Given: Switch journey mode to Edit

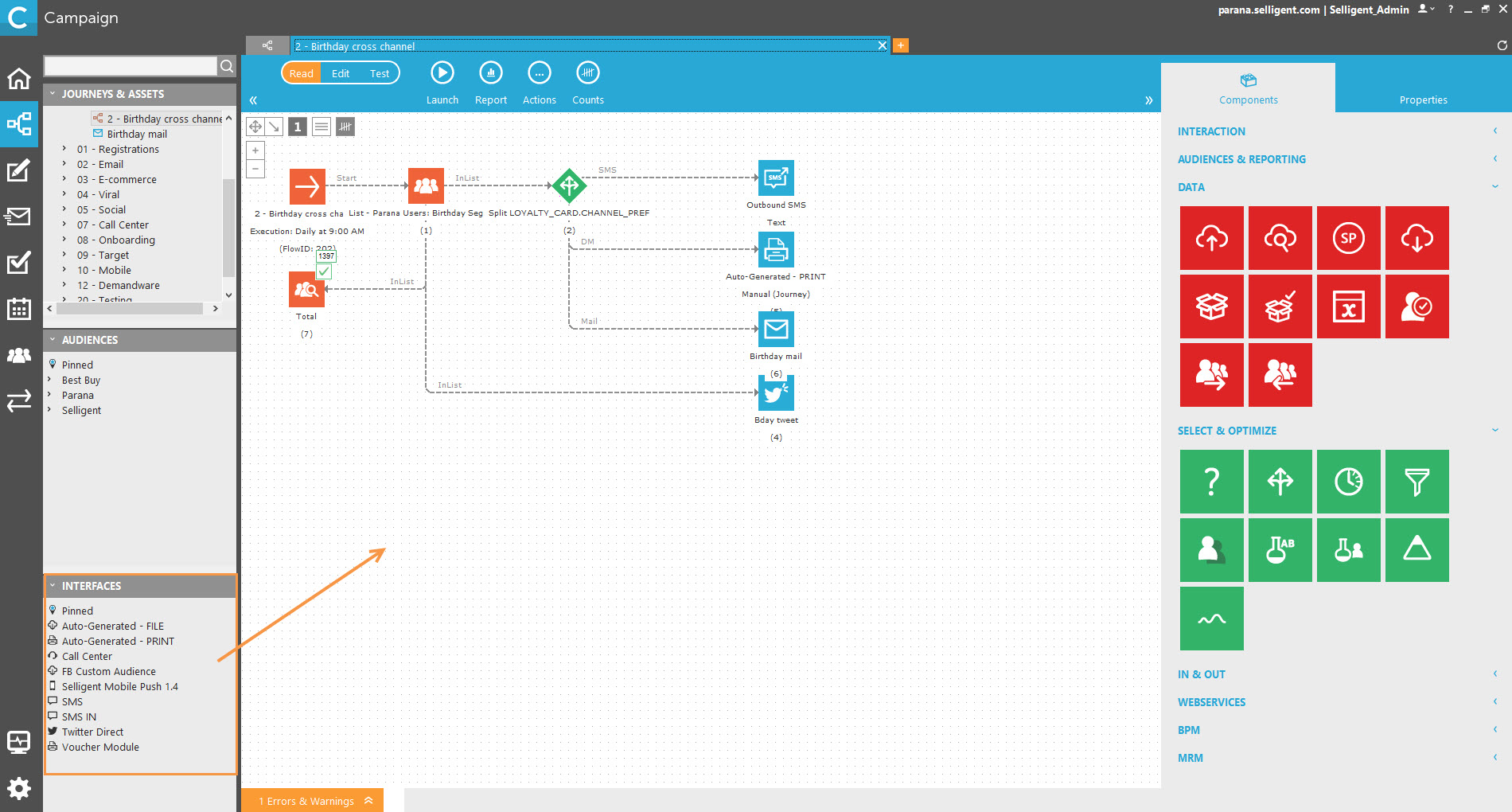Looking at the screenshot, I should point(341,73).
